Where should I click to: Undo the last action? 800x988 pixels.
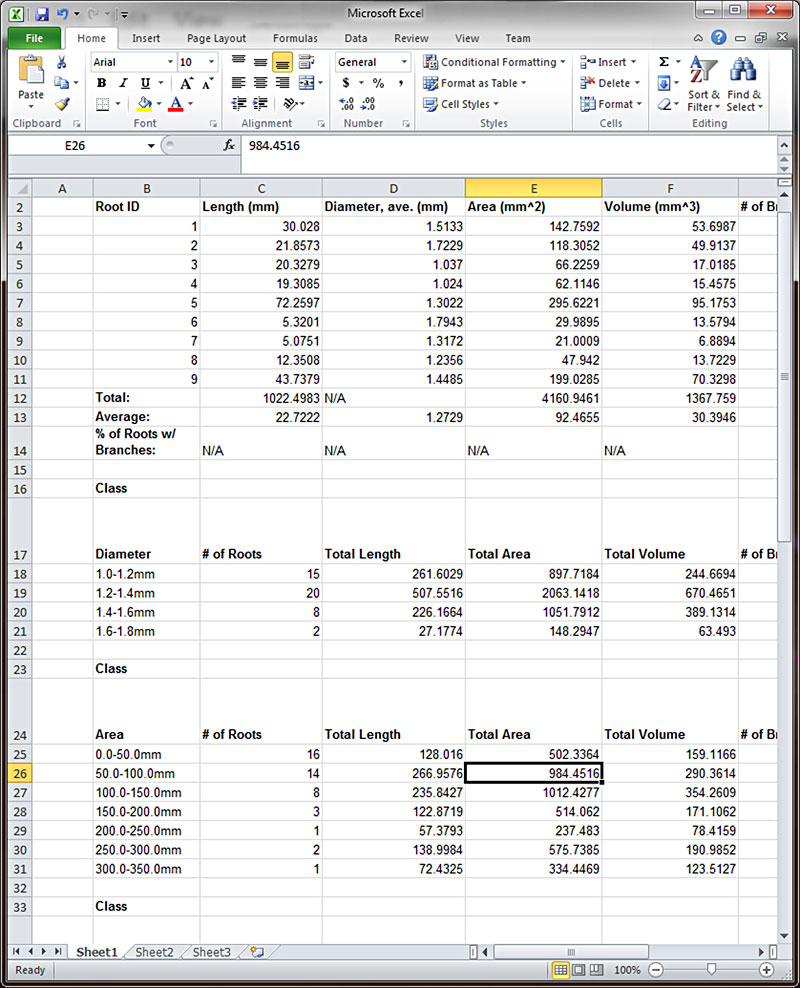click(62, 13)
